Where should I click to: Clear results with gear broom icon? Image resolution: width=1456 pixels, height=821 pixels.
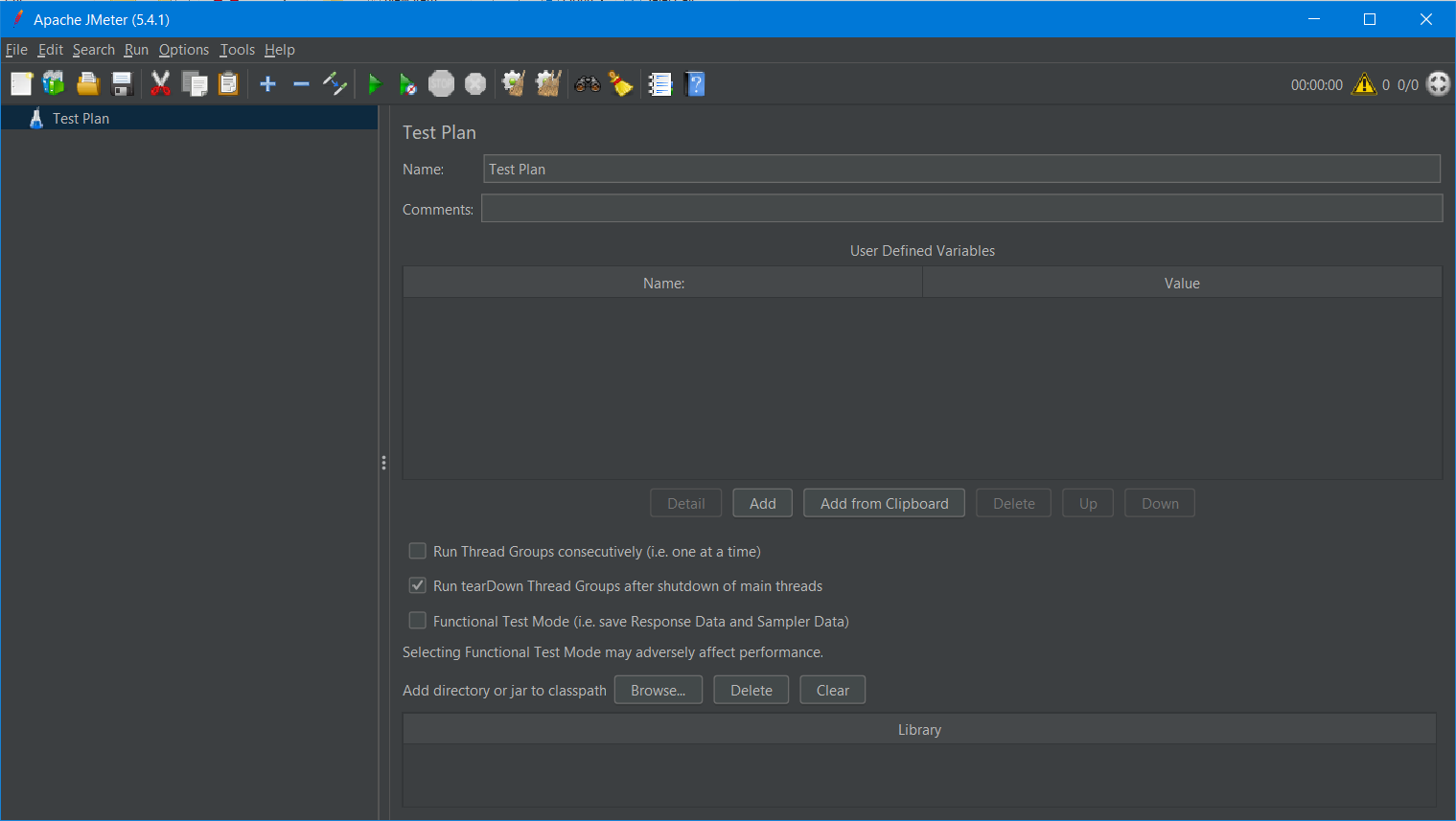(x=514, y=84)
